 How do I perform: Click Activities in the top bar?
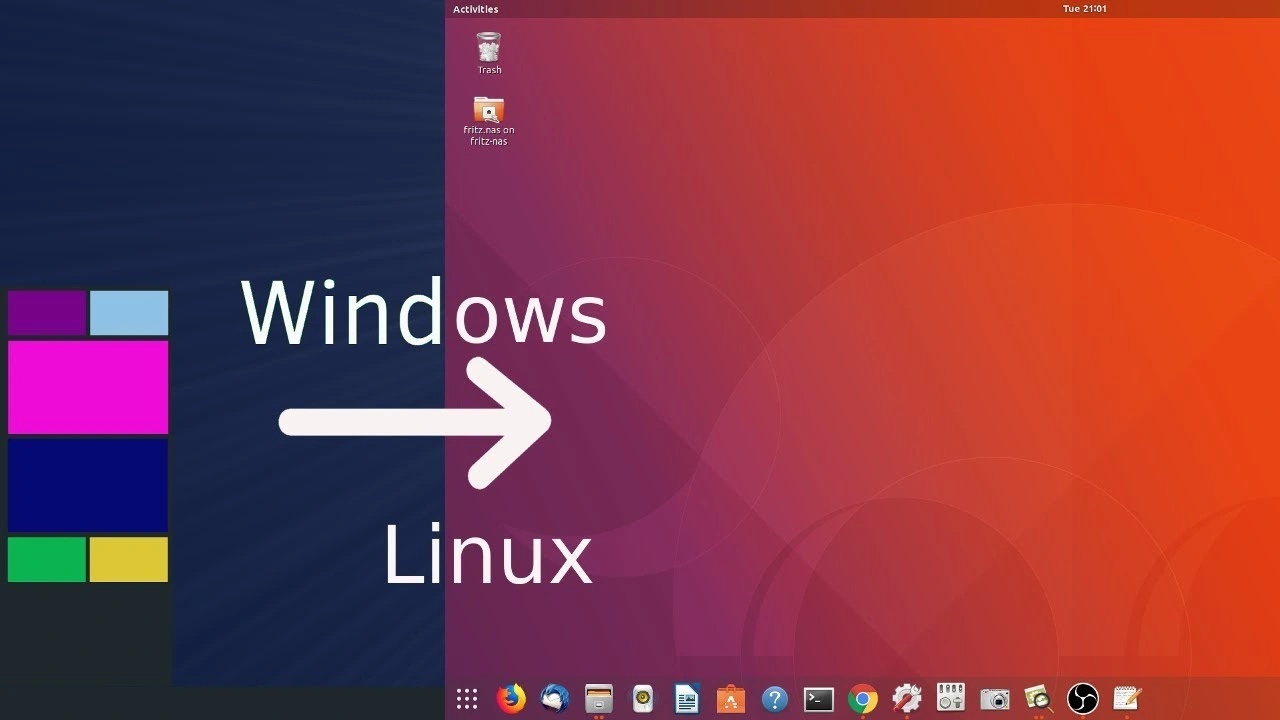click(x=475, y=9)
